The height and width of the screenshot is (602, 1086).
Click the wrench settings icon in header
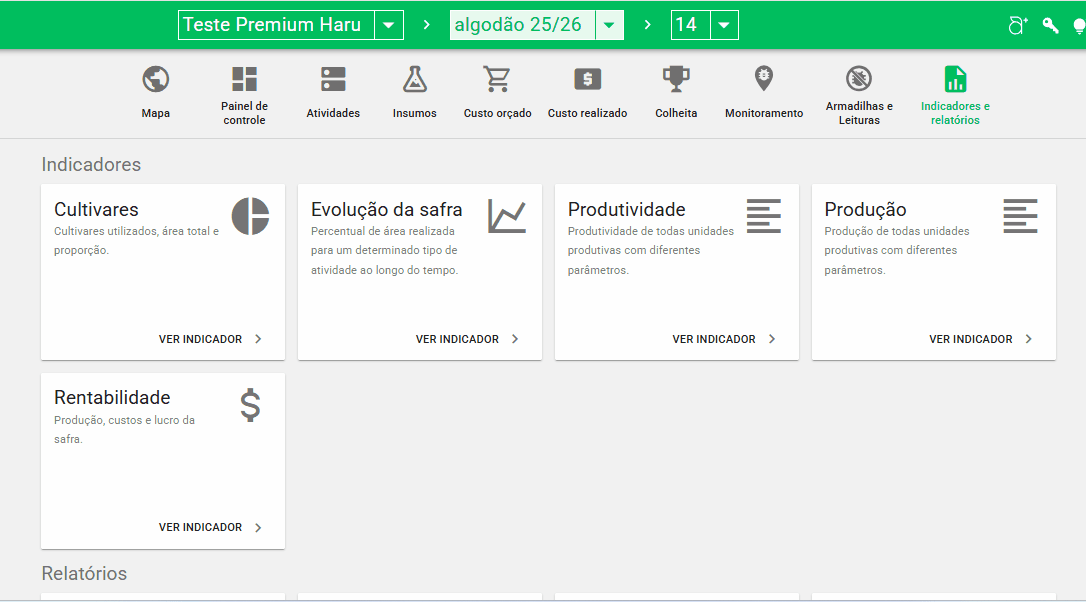coord(1051,26)
